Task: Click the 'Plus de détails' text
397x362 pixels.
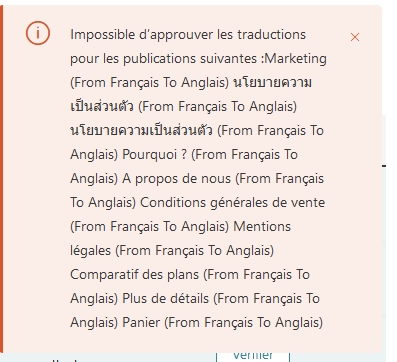Action: 165,299
